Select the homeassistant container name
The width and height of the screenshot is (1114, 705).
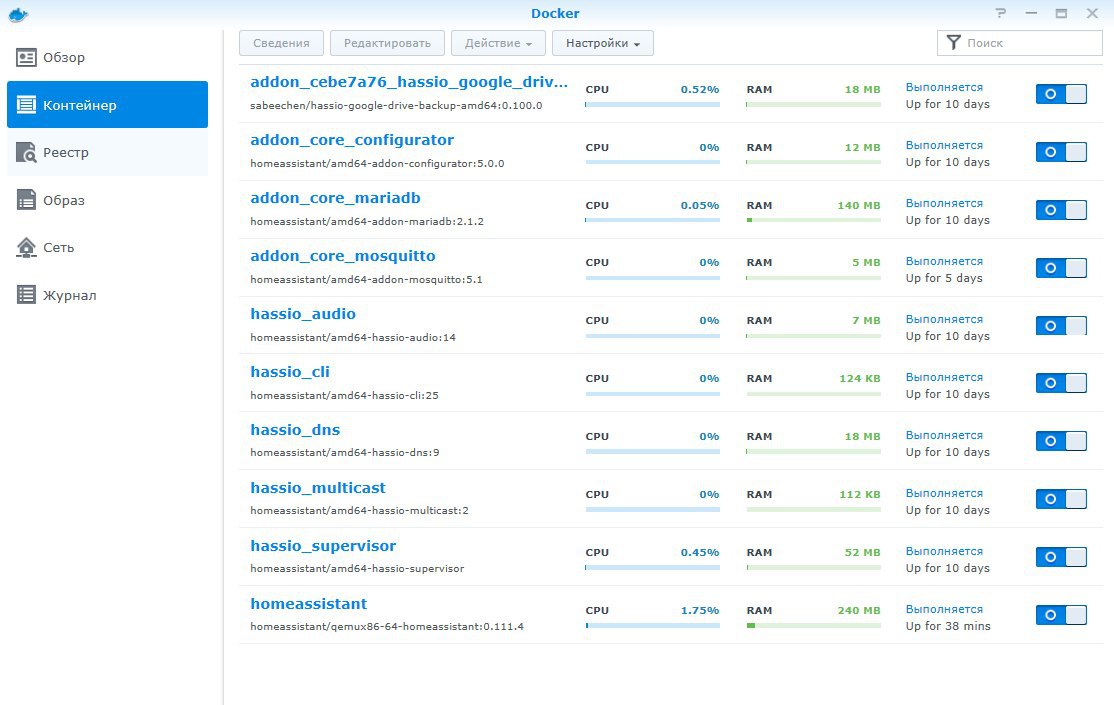point(308,604)
